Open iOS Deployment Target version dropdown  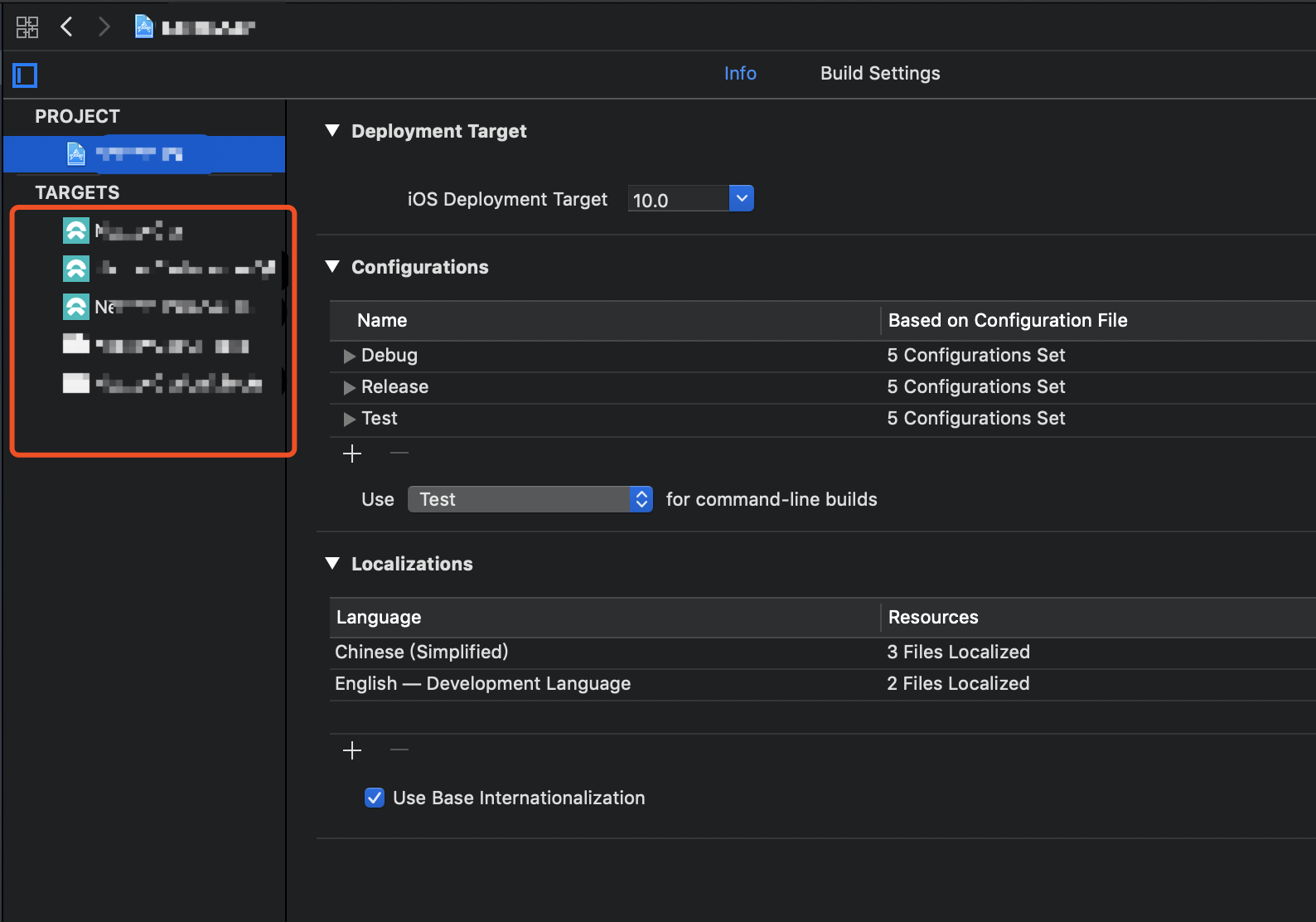pos(742,199)
